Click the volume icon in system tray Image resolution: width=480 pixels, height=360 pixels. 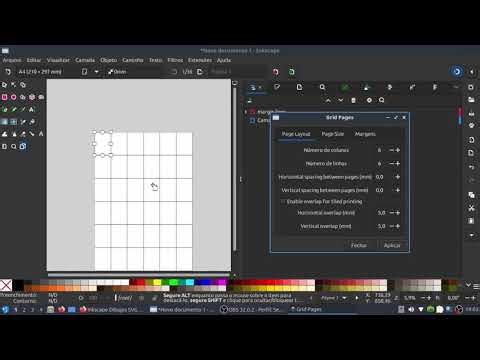[x=411, y=309]
